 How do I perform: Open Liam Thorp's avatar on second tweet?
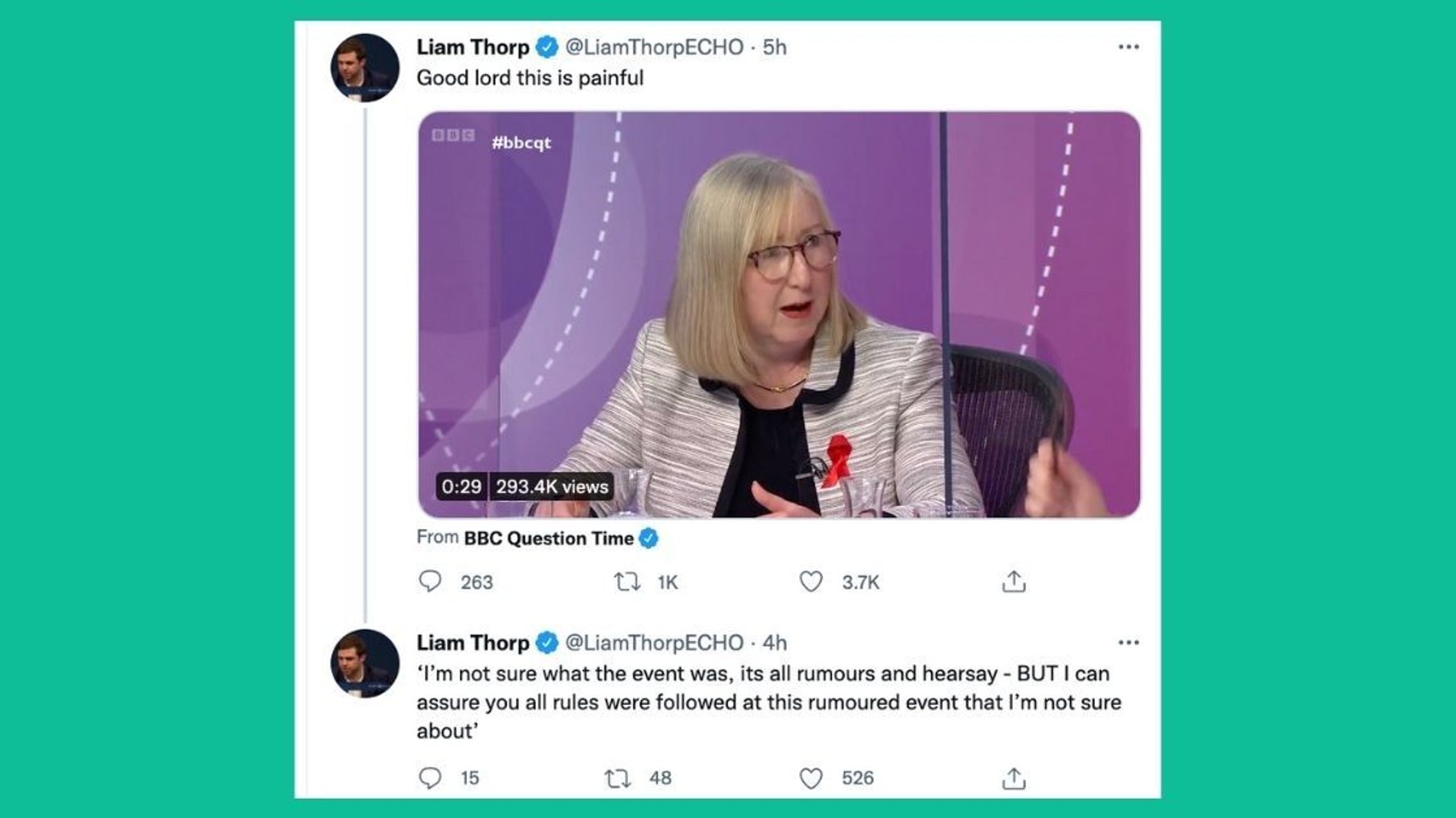[364, 663]
